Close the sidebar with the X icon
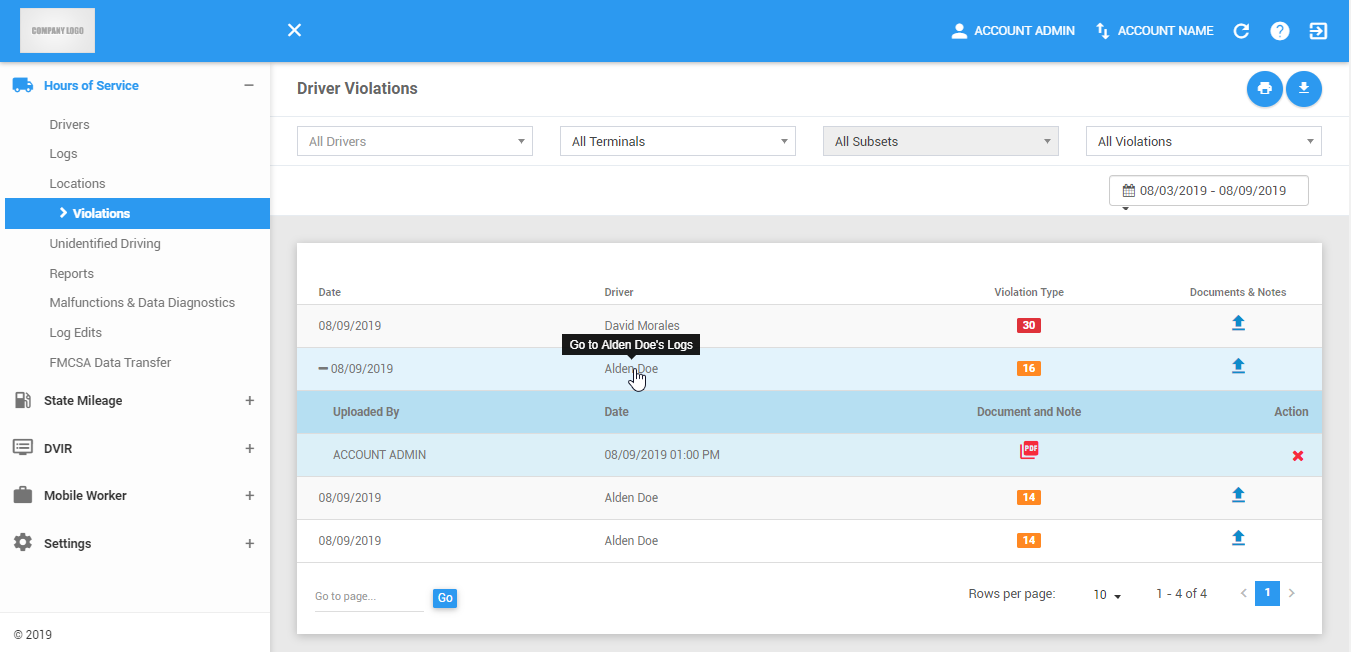Viewport: 1351px width, 652px height. pyautogui.click(x=294, y=31)
